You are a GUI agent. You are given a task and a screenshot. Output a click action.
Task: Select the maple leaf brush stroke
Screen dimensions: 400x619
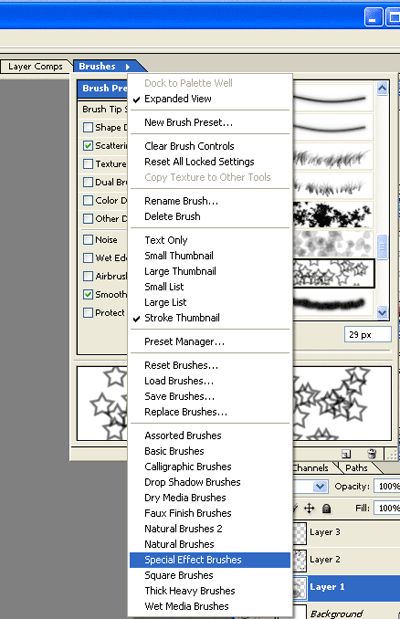point(333,215)
